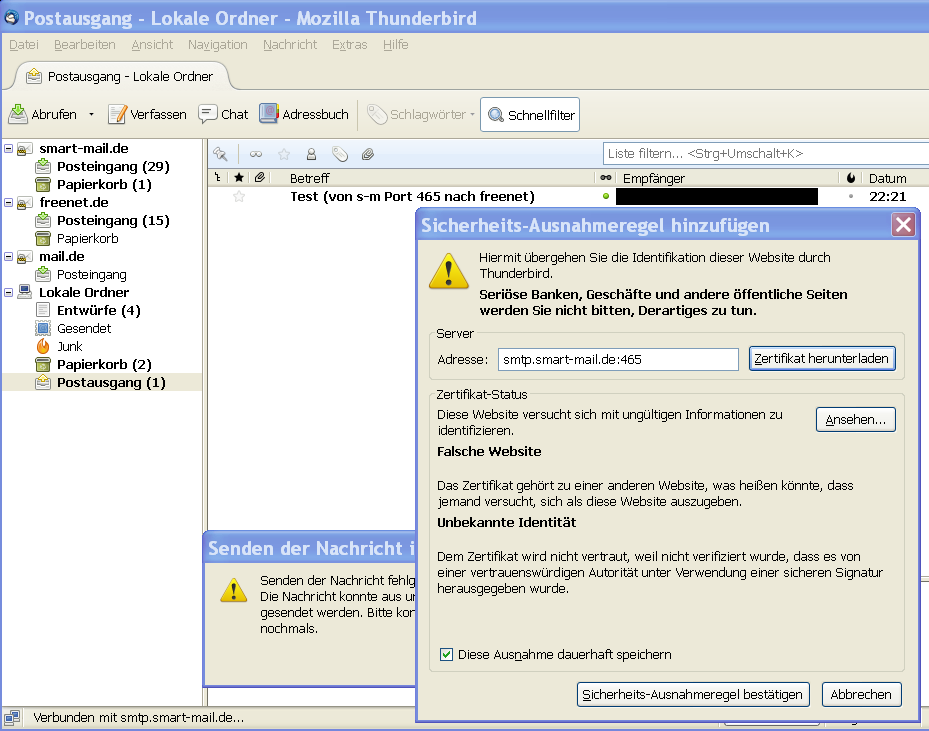Click Abbrechen in the exception dialog
This screenshot has width=929, height=731.
coord(861,694)
